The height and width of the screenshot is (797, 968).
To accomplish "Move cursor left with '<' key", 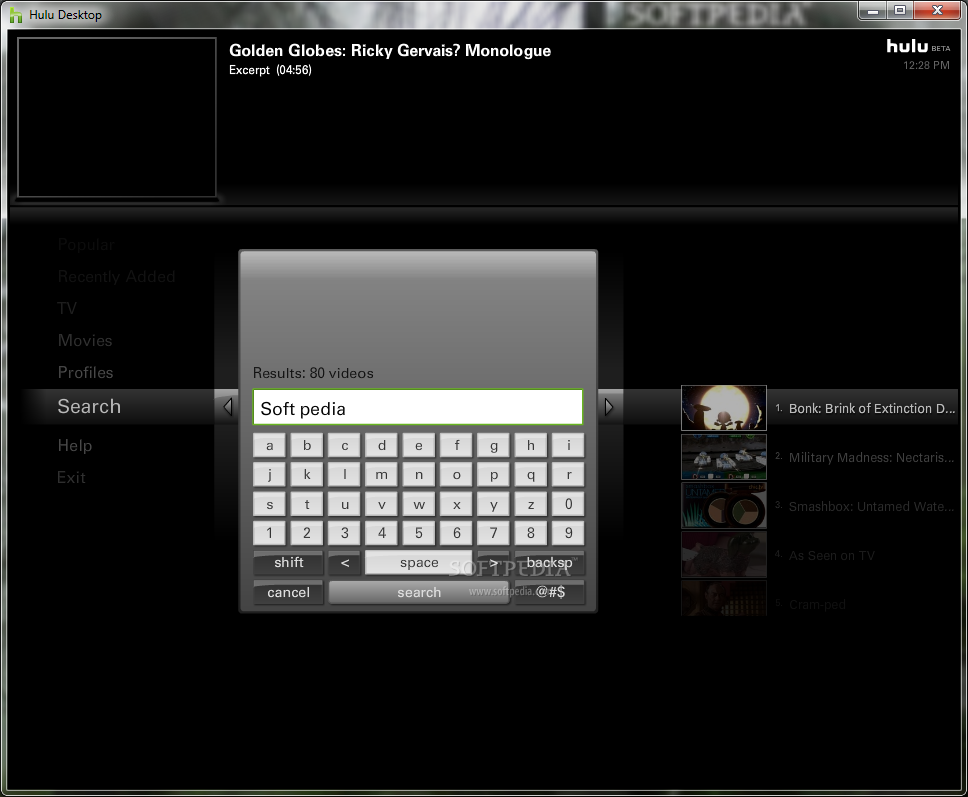I will pos(344,562).
